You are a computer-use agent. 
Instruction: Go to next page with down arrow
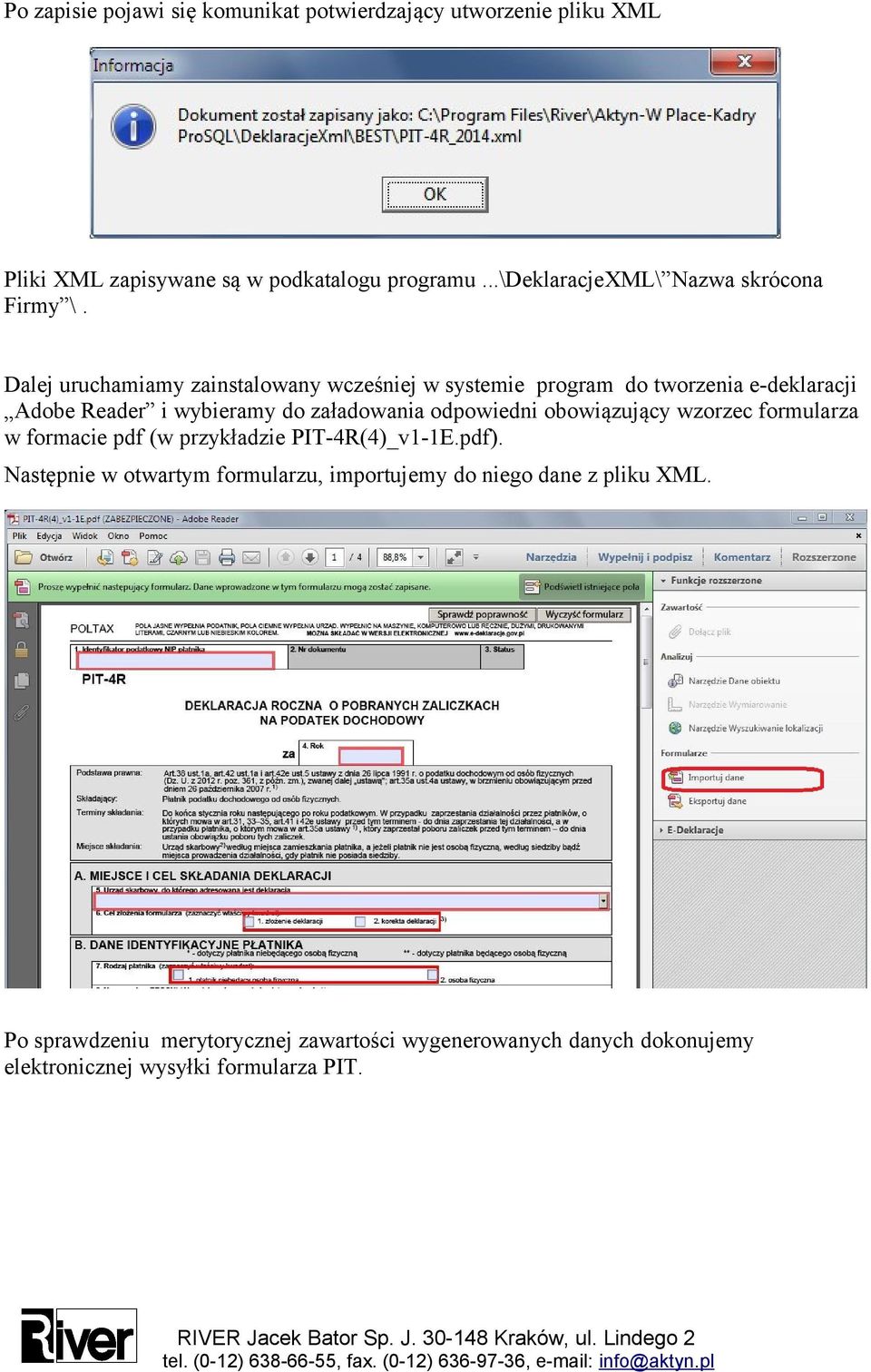click(310, 557)
